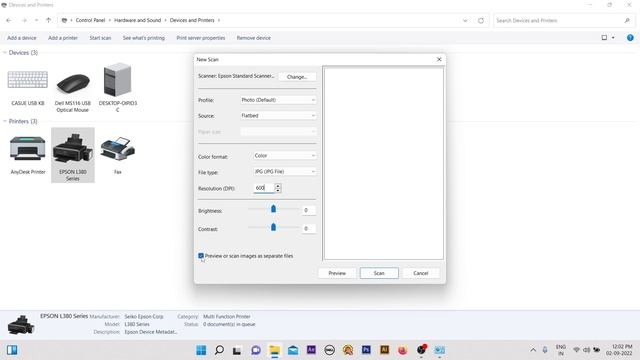Image resolution: width=640 pixels, height=360 pixels.
Task: Click the Scan button
Action: click(379, 273)
